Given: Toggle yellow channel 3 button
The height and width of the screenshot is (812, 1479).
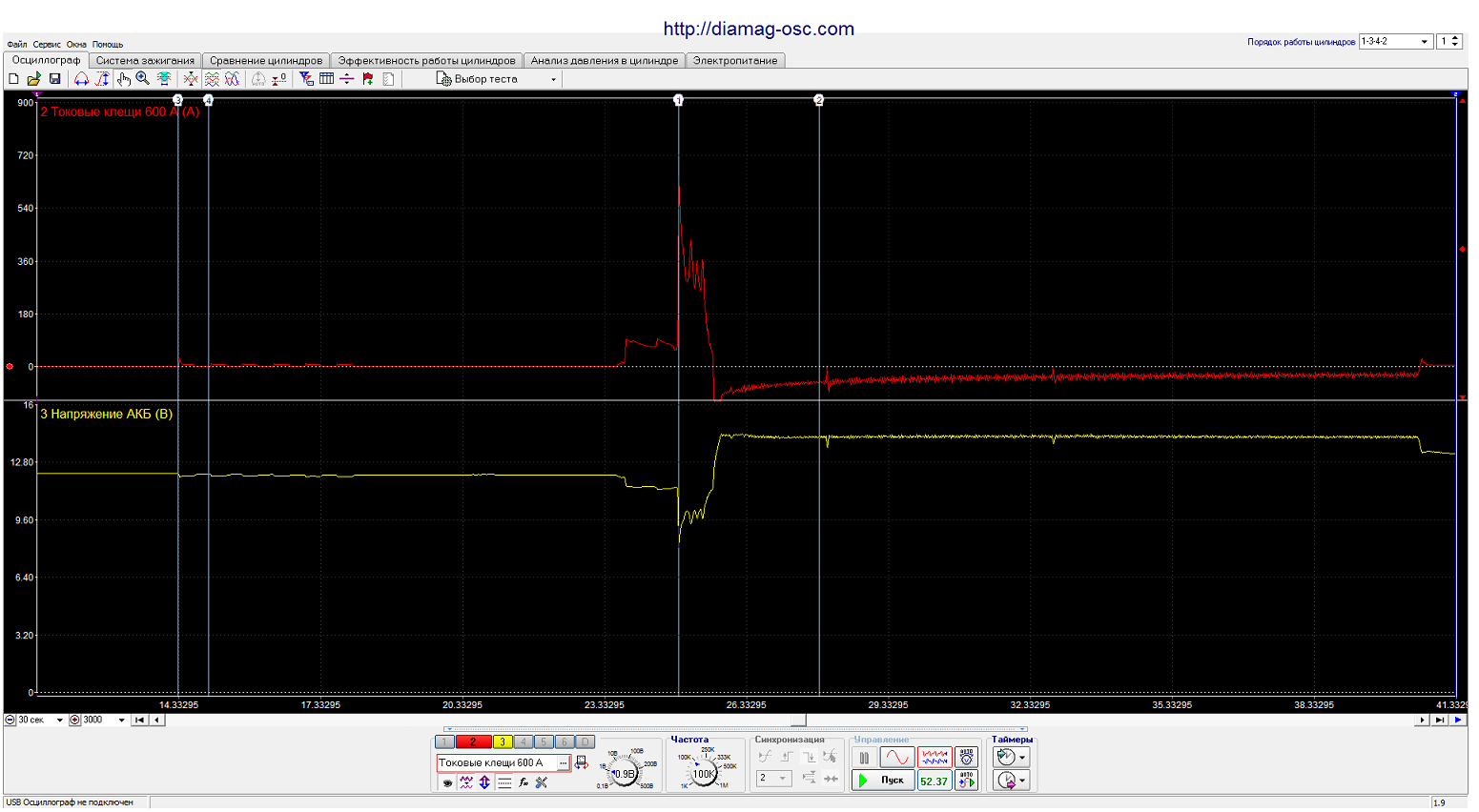Looking at the screenshot, I should 503,741.
